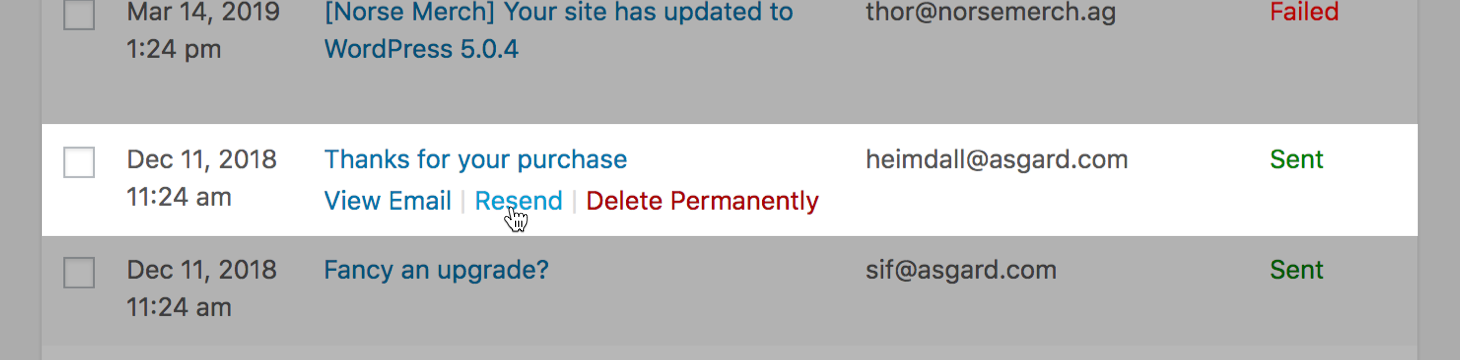Image resolution: width=1460 pixels, height=360 pixels.
Task: Open the Thanks for your purchase subject link
Action: 476,159
